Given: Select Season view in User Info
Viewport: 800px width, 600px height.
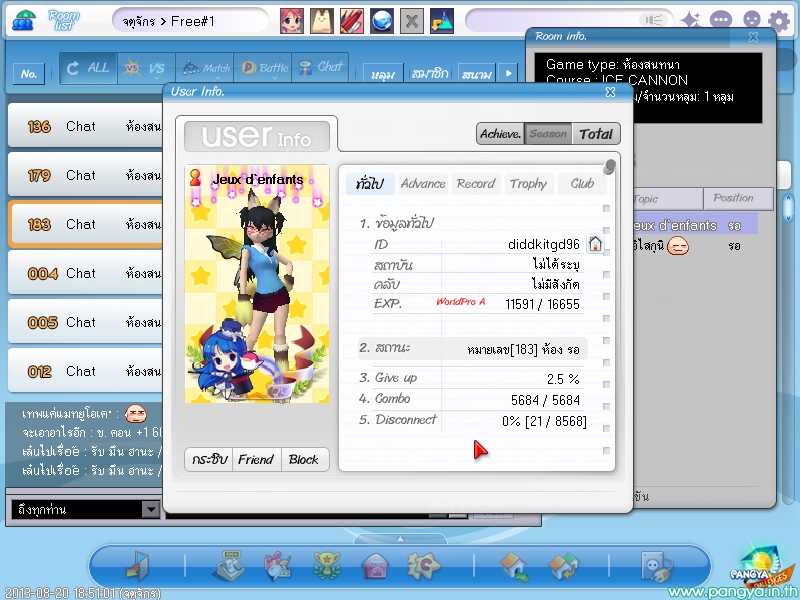Looking at the screenshot, I should (x=548, y=134).
